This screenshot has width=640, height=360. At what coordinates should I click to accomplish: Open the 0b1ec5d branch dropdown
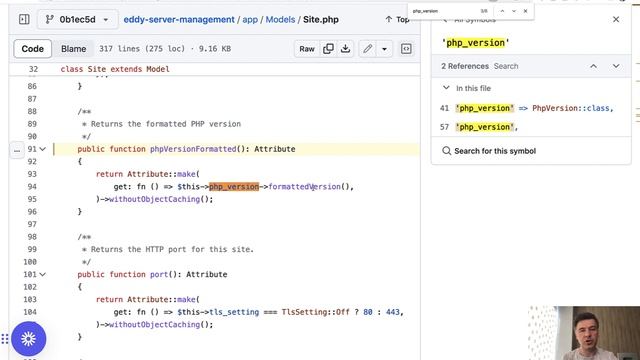coord(78,20)
